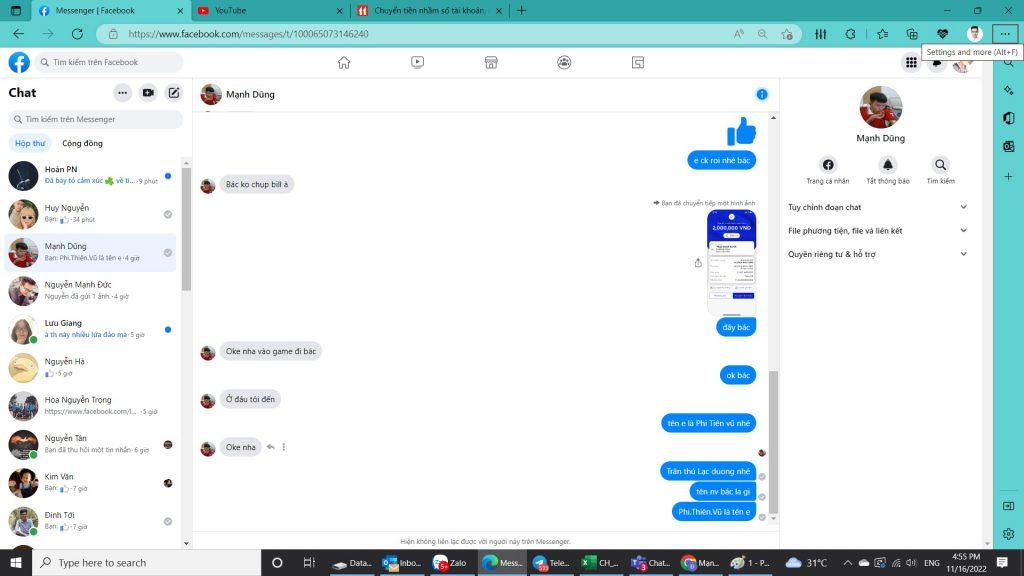Click the Tìm kiếm trên Facebook search box
1024x576 pixels.
[109, 62]
